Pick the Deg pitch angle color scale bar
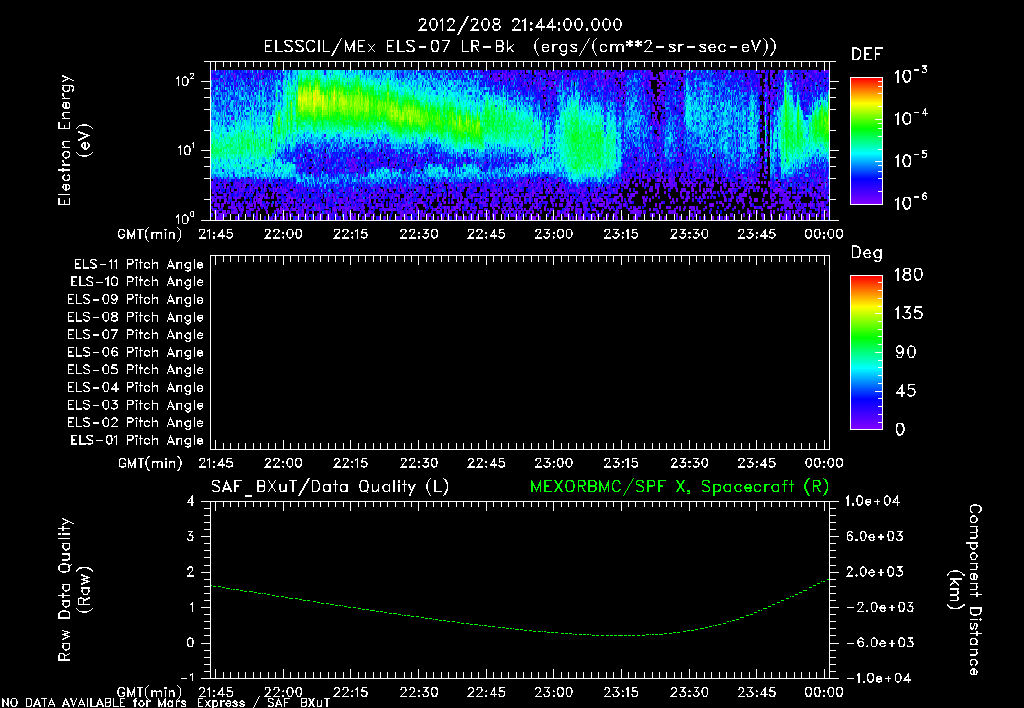The height and width of the screenshot is (708, 1024). point(867,353)
